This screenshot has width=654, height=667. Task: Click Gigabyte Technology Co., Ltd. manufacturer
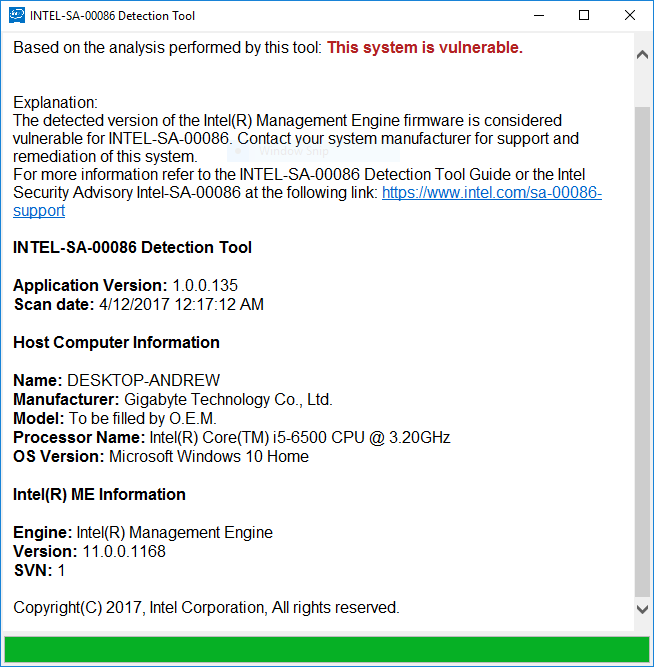click(228, 399)
